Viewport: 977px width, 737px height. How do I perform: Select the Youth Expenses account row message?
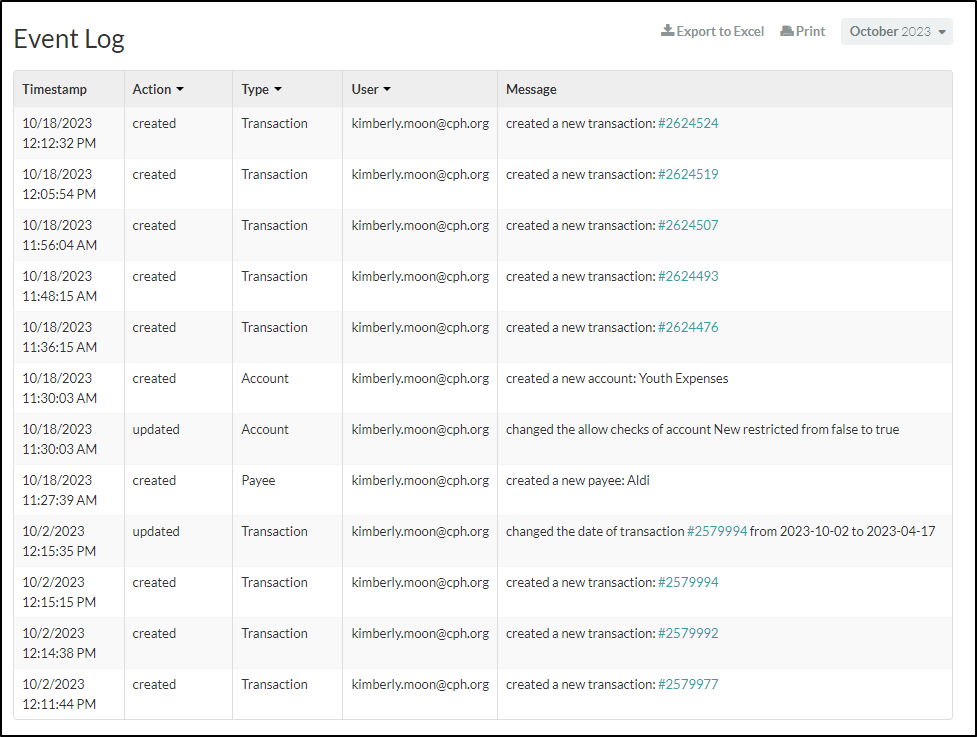pos(617,379)
